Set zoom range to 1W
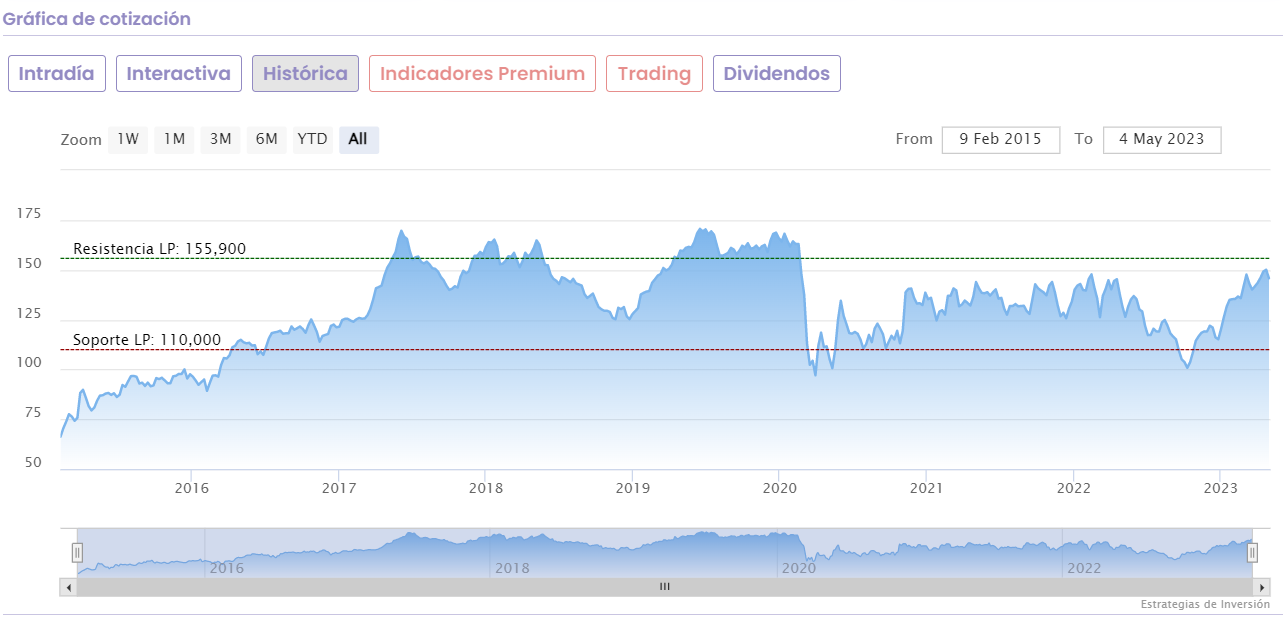 (x=128, y=140)
